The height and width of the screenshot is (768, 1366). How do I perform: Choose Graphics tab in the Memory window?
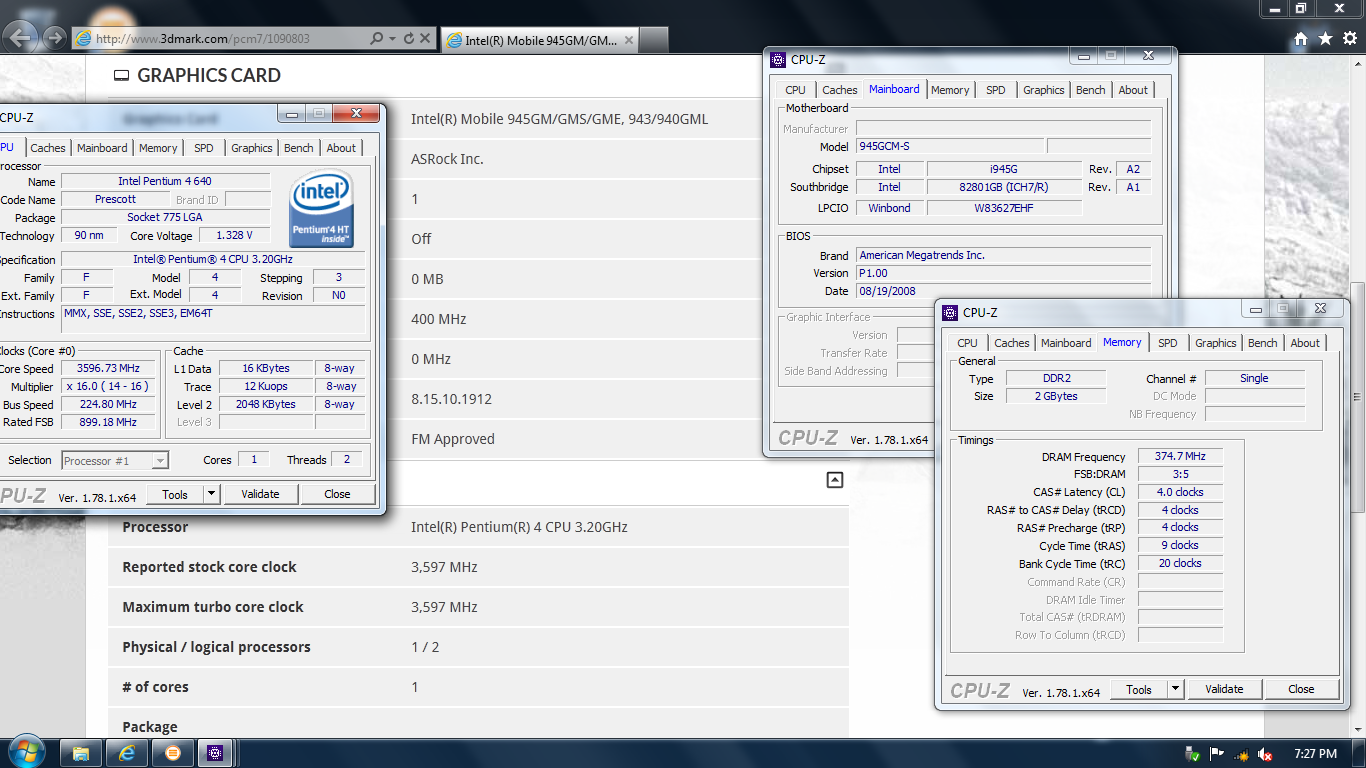point(1216,343)
